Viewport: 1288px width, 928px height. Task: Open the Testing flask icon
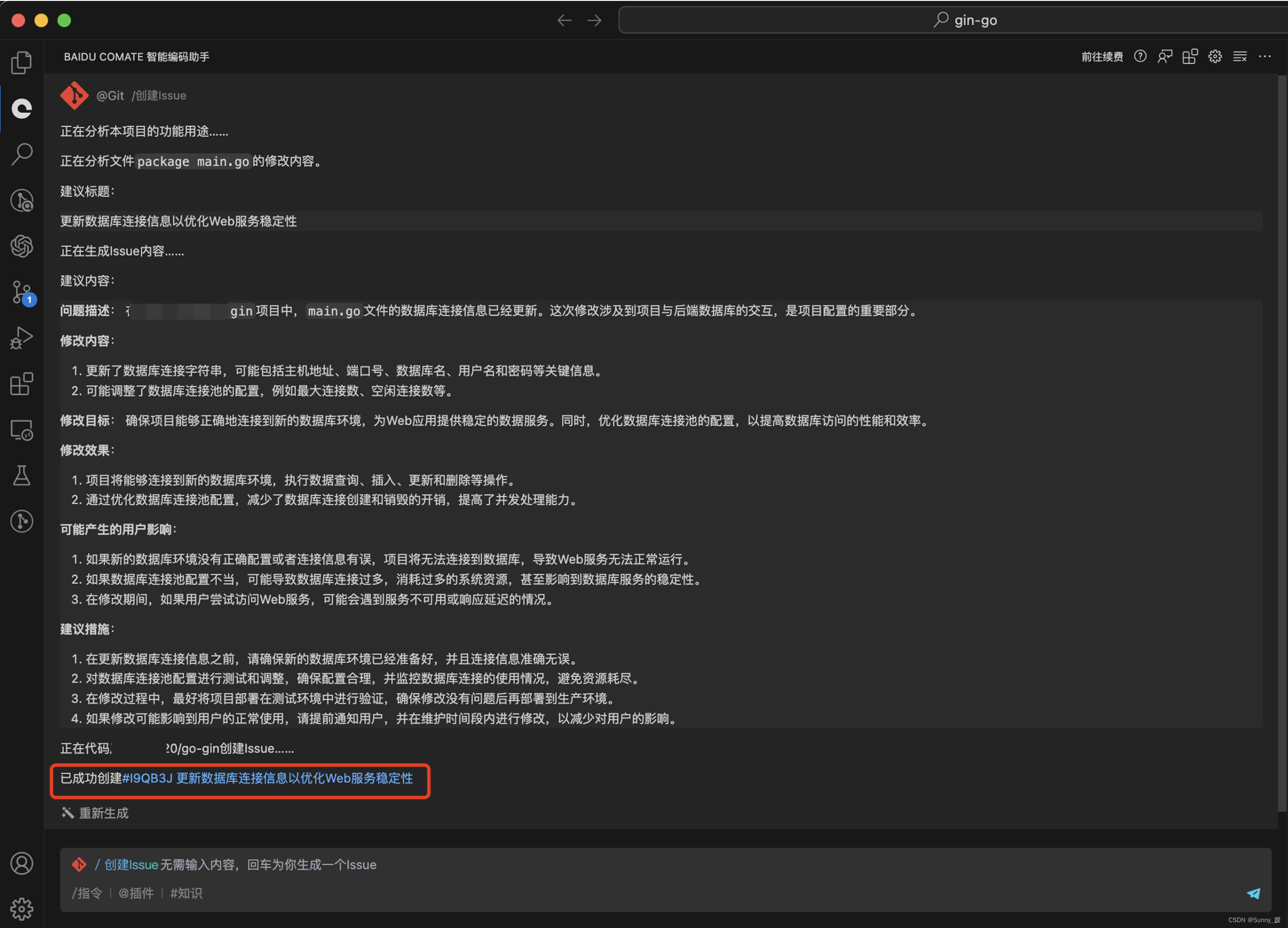pos(21,476)
